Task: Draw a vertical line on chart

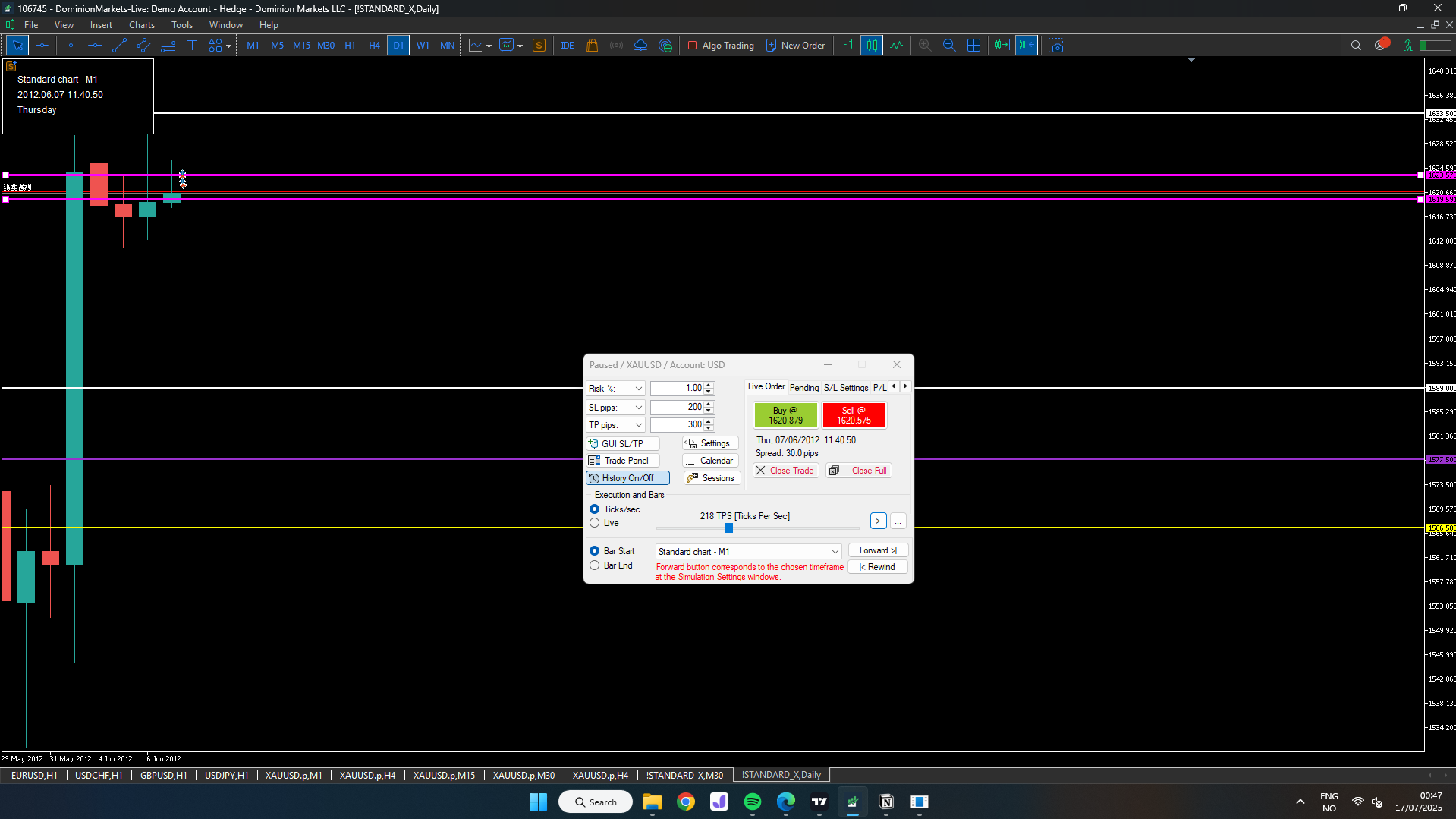Action: pos(71,46)
